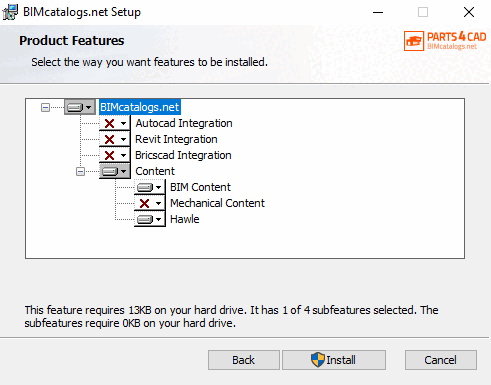This screenshot has width=491, height=385.
Task: Click hard-drive icon beside Hawle feature
Action: 145,219
